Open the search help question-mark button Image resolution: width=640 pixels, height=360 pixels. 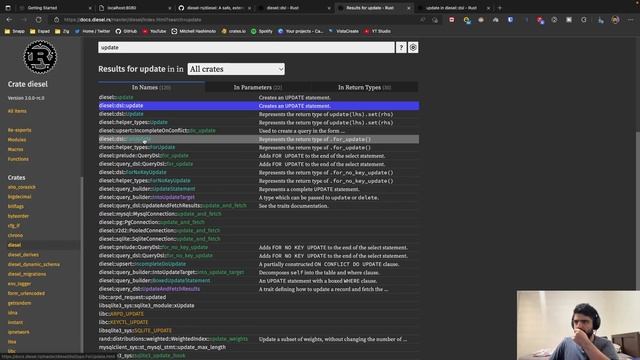point(401,48)
